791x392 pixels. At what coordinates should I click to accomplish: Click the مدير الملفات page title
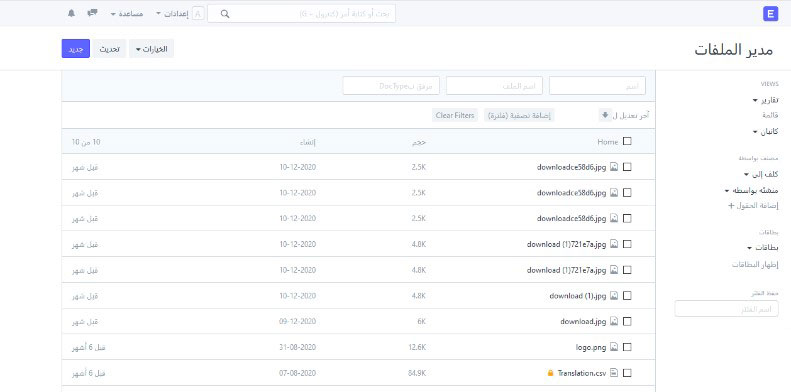733,49
